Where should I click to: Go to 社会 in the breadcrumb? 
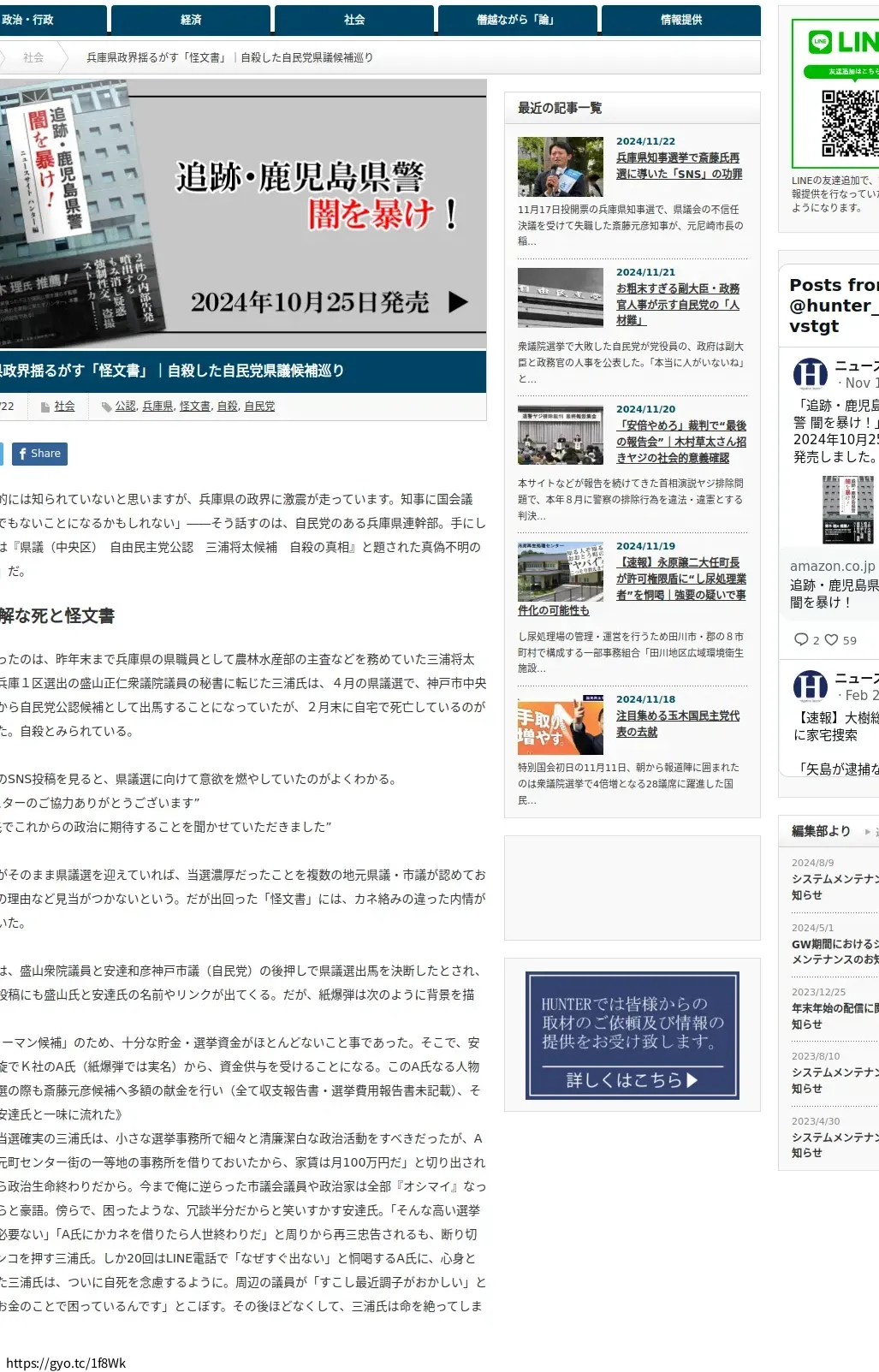pos(33,57)
